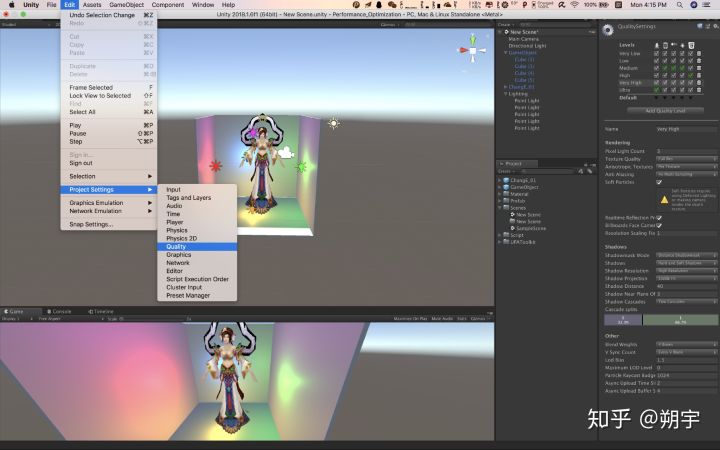720x450 pixels.
Task: Switch to the Console tab
Action: (60, 311)
